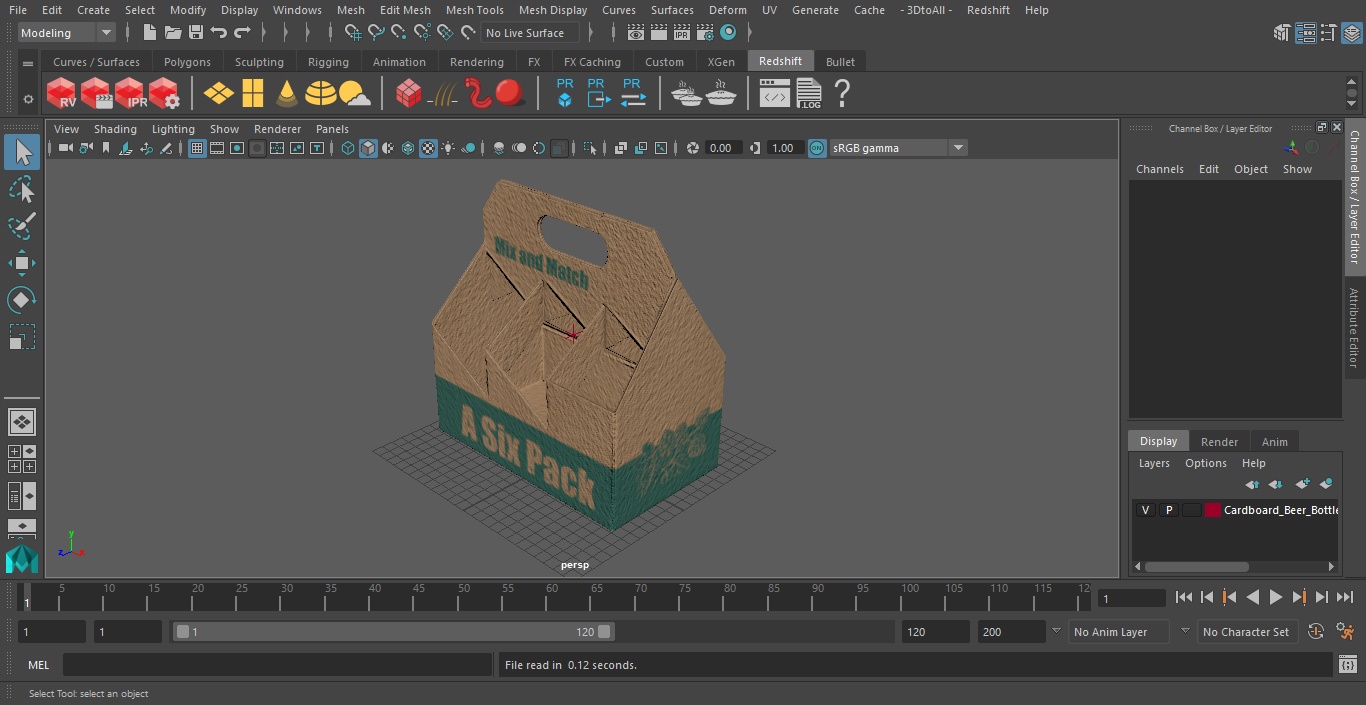Create Redshift sun and sky icon
This screenshot has height=705, width=1366.
click(355, 94)
